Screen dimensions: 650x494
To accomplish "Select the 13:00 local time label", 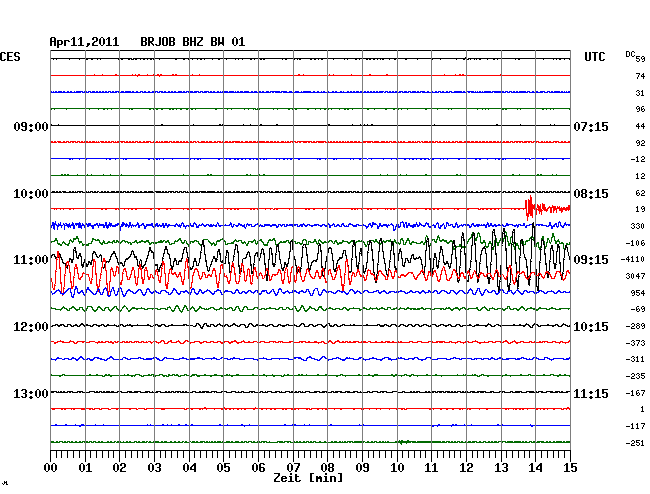I will (31, 393).
